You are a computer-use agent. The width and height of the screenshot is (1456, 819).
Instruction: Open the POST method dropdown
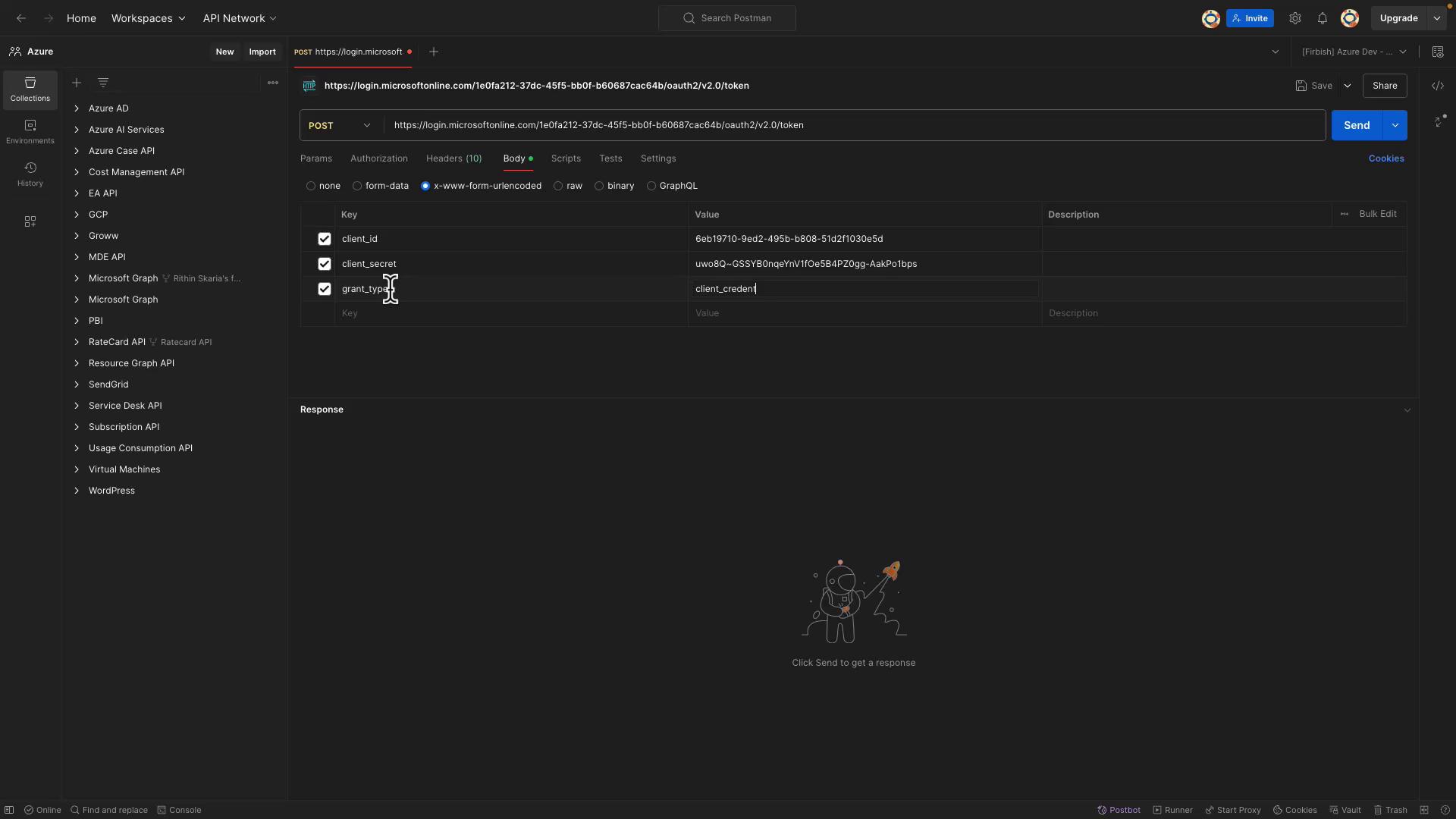[x=340, y=125]
